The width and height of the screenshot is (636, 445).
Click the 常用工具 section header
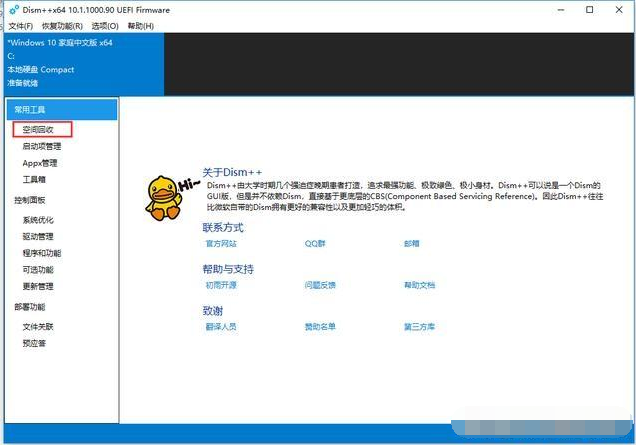(x=62, y=110)
